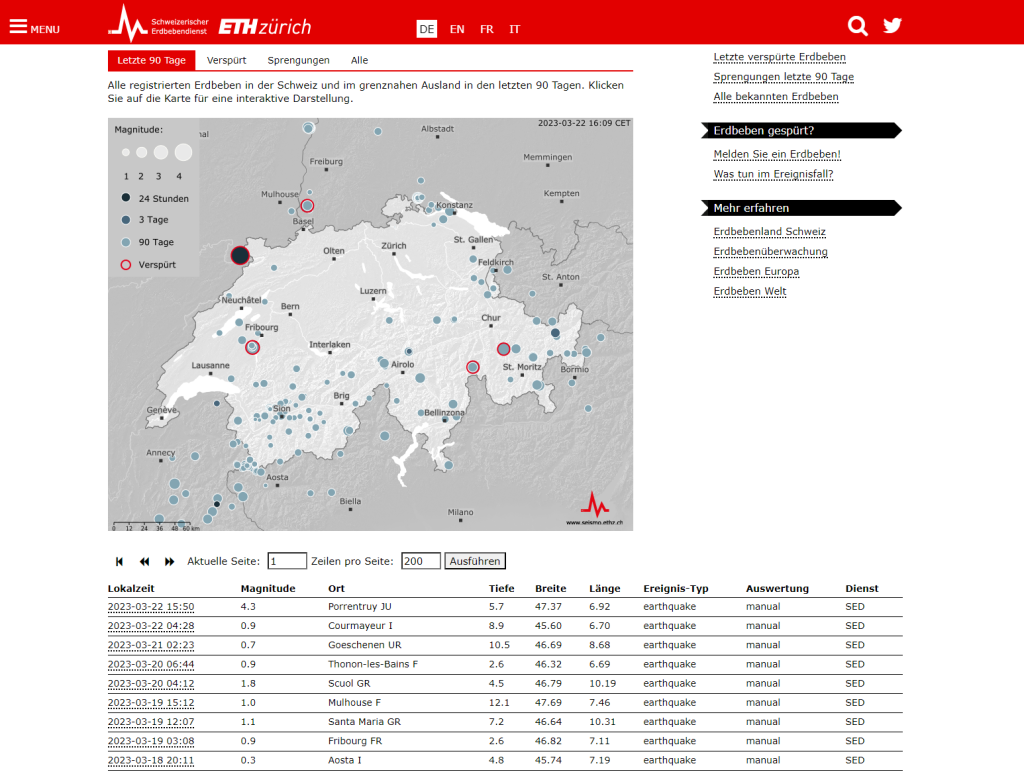Image resolution: width=1024 pixels, height=774 pixels.
Task: Click the large dark Porrentruy earthquake marker on map
Action: (240, 256)
